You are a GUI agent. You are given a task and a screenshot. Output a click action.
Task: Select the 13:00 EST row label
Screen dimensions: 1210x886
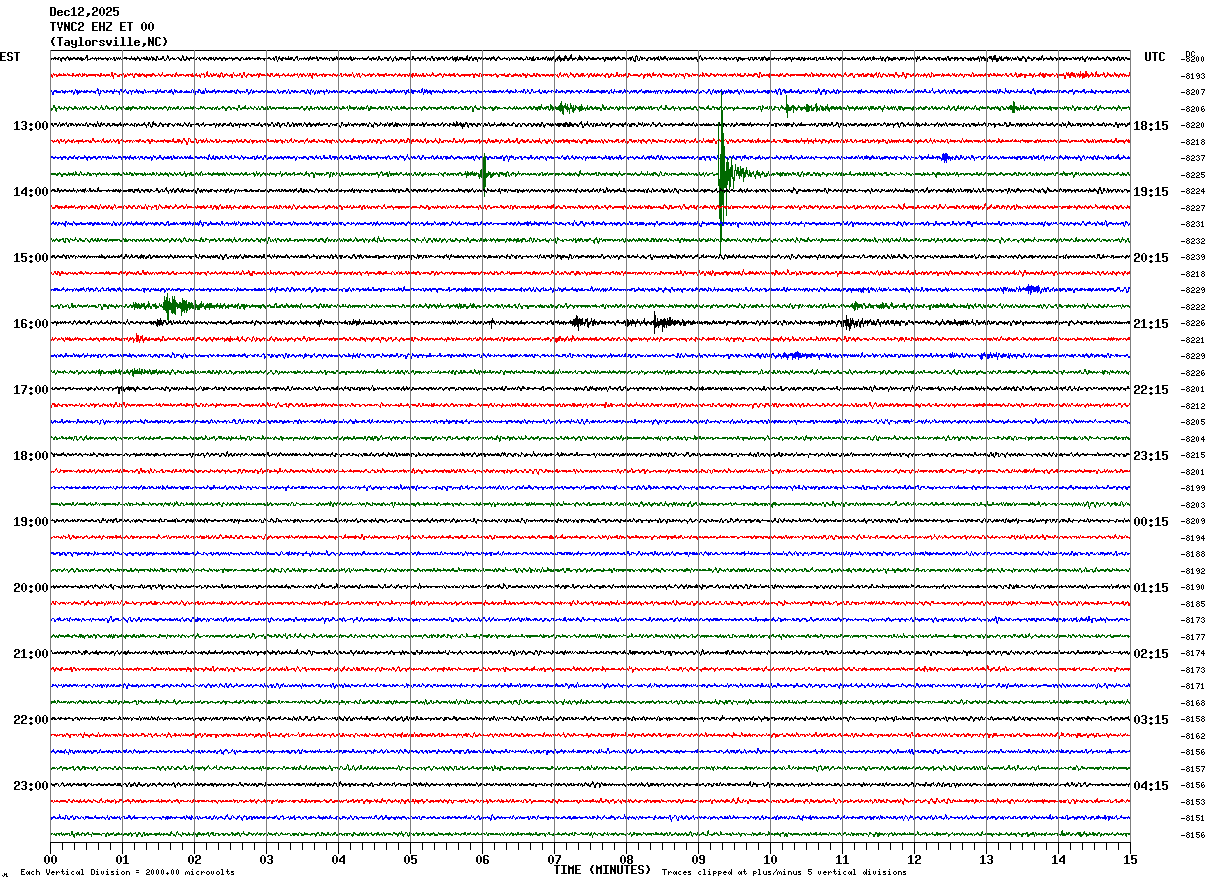30,126
